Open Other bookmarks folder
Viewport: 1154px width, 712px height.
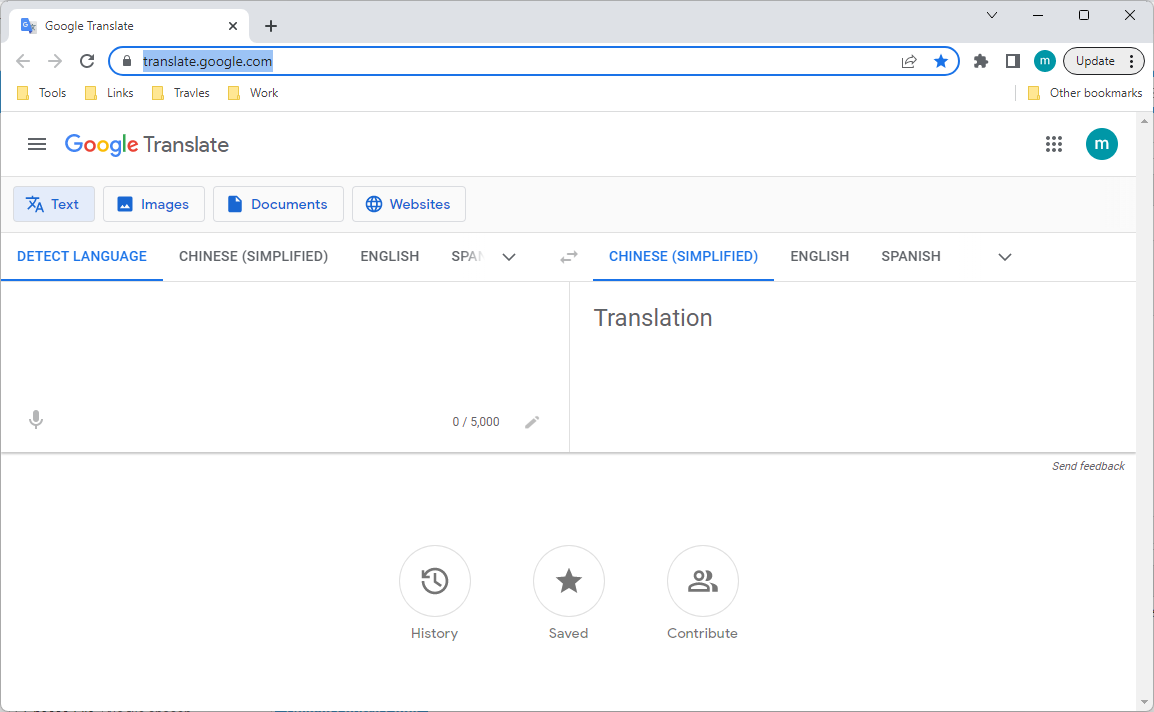(x=1085, y=93)
